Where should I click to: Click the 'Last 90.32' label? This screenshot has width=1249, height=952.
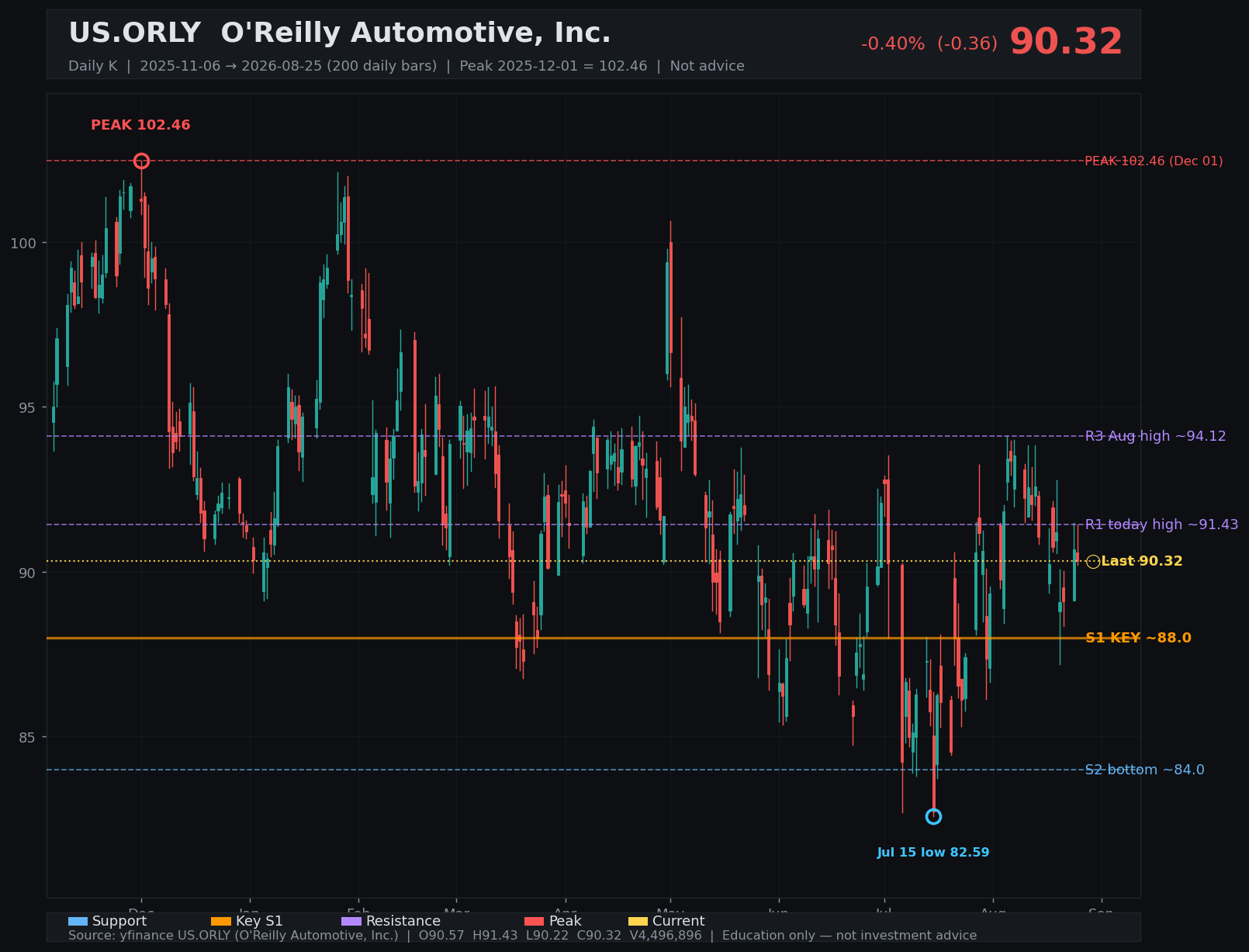click(x=1142, y=561)
